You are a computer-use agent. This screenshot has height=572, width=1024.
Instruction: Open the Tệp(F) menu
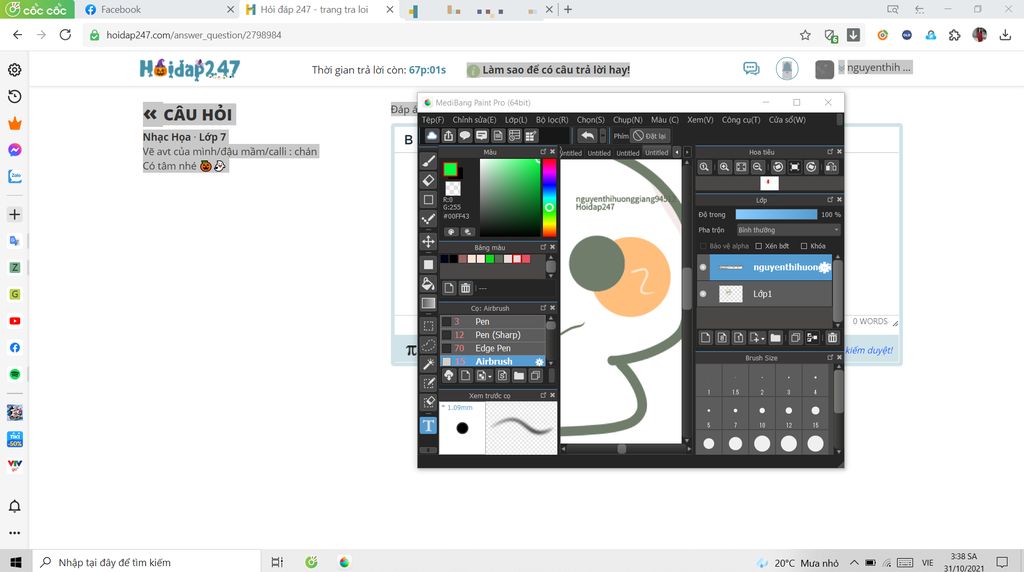(432, 120)
